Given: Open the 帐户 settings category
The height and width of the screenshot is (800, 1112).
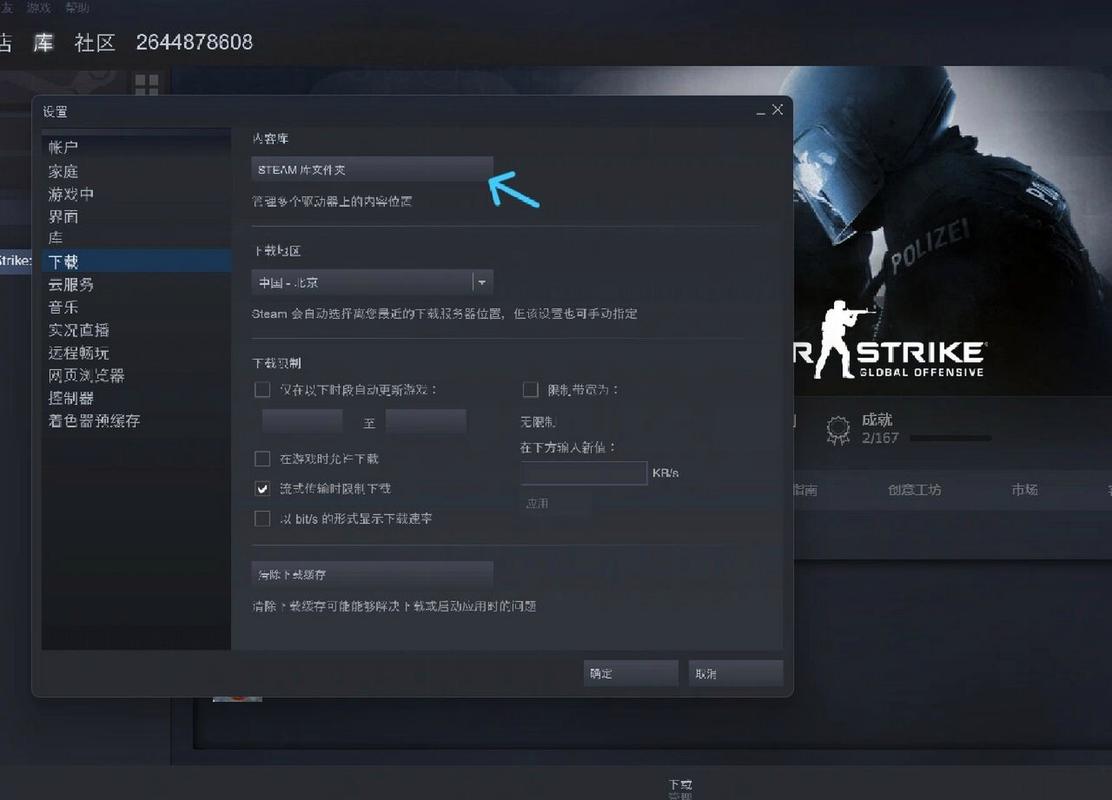Looking at the screenshot, I should point(63,148).
